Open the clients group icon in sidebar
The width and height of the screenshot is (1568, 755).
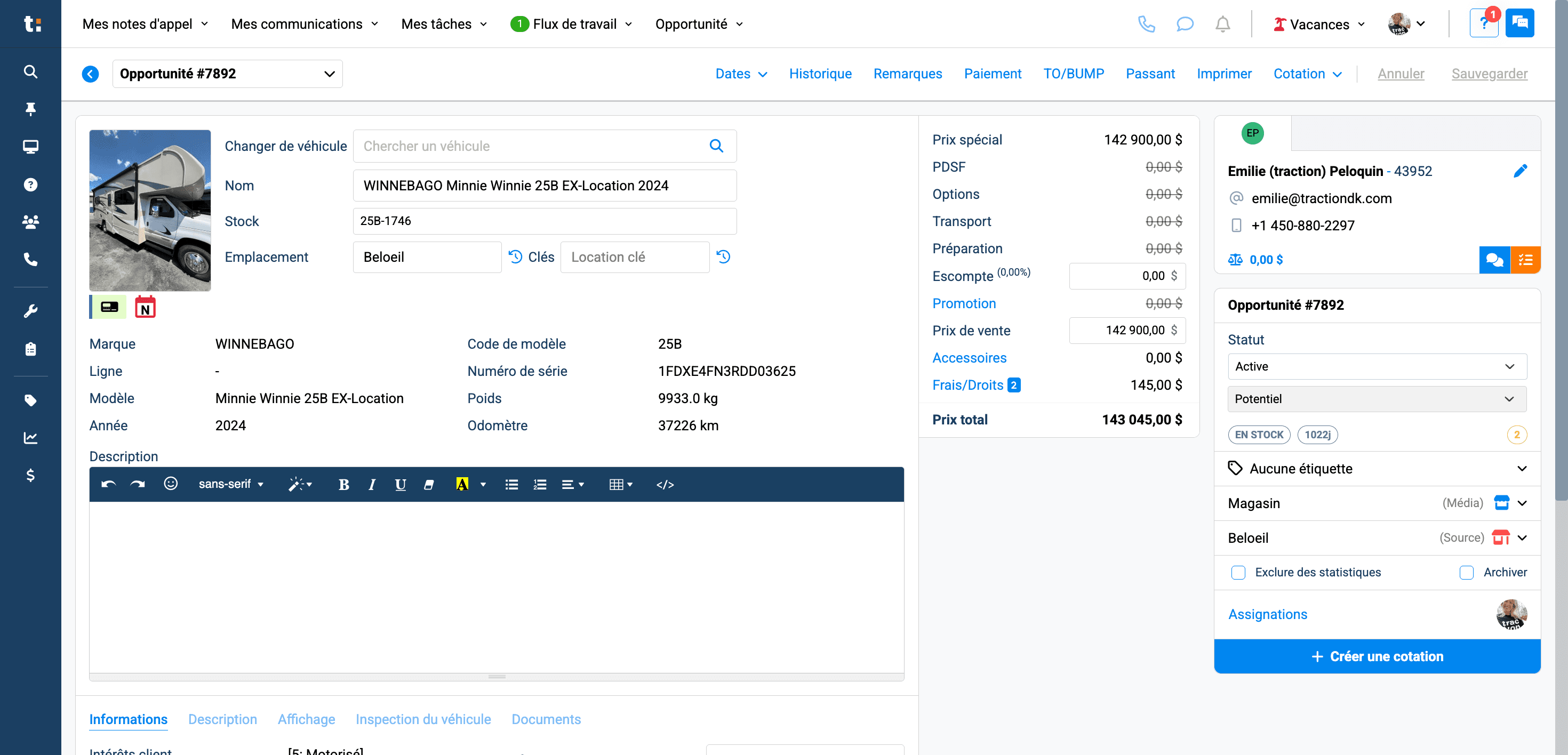[30, 221]
